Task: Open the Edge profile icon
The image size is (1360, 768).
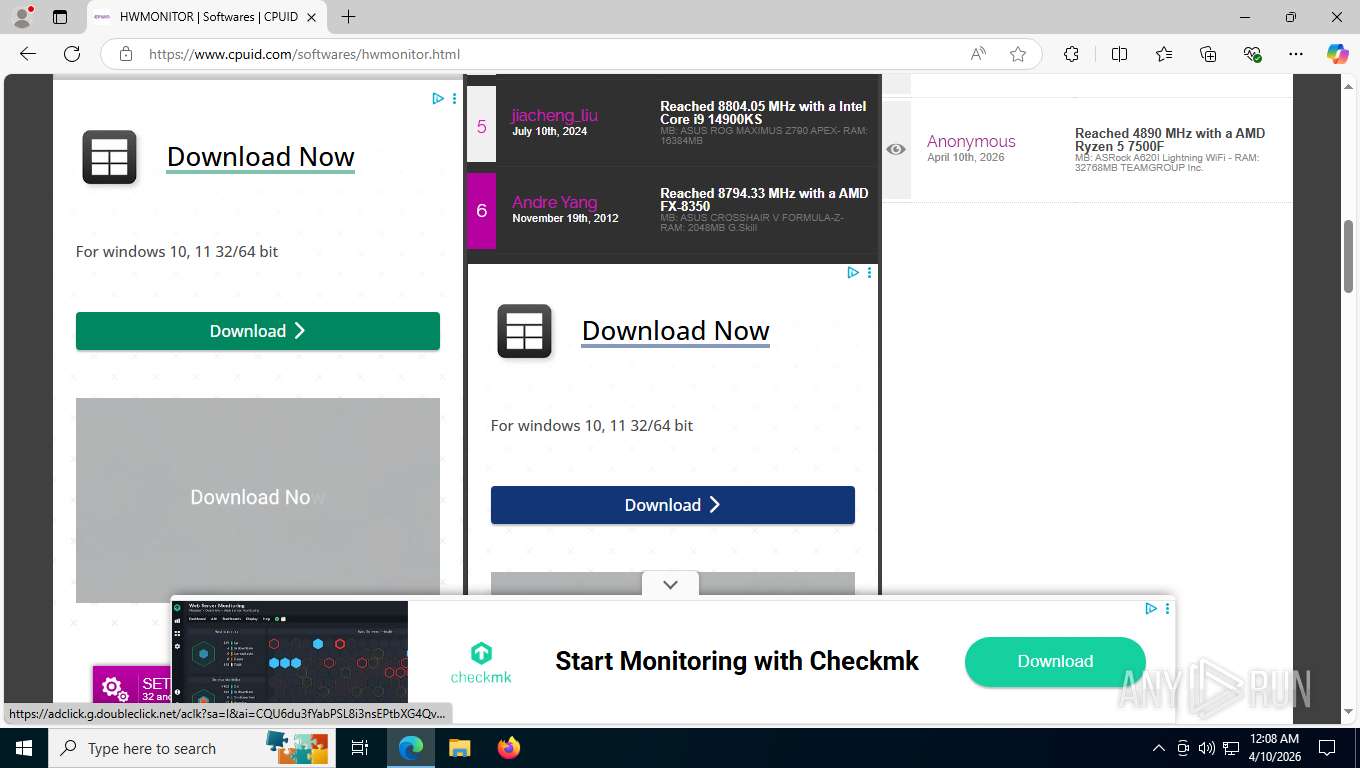Action: pyautogui.click(x=22, y=17)
